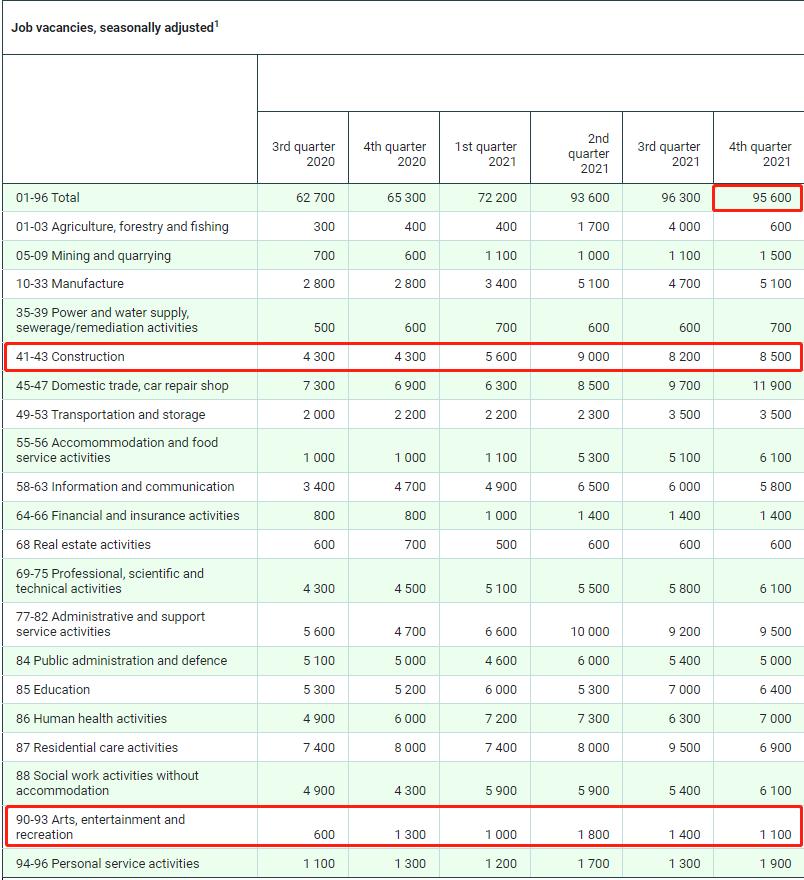
Task: Click Residential care's 3rd quarter 2021 value 9 500
Action: 684,748
